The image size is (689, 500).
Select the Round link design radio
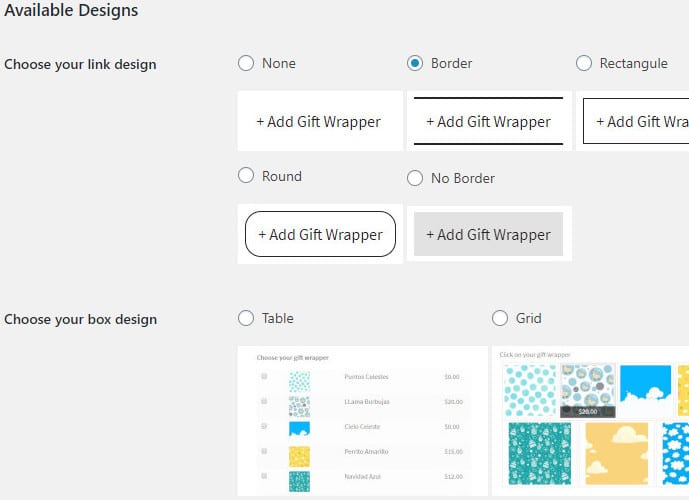246,176
